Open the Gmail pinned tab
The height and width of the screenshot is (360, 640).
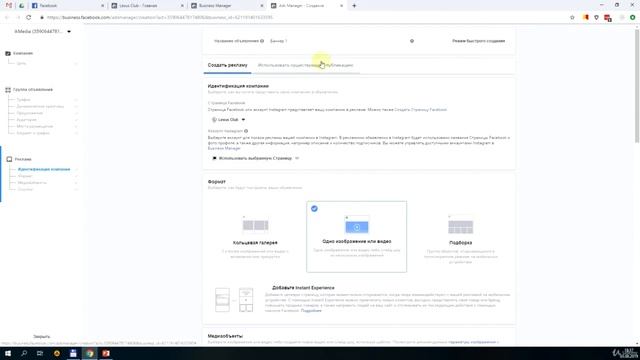pyautogui.click(x=9, y=6)
